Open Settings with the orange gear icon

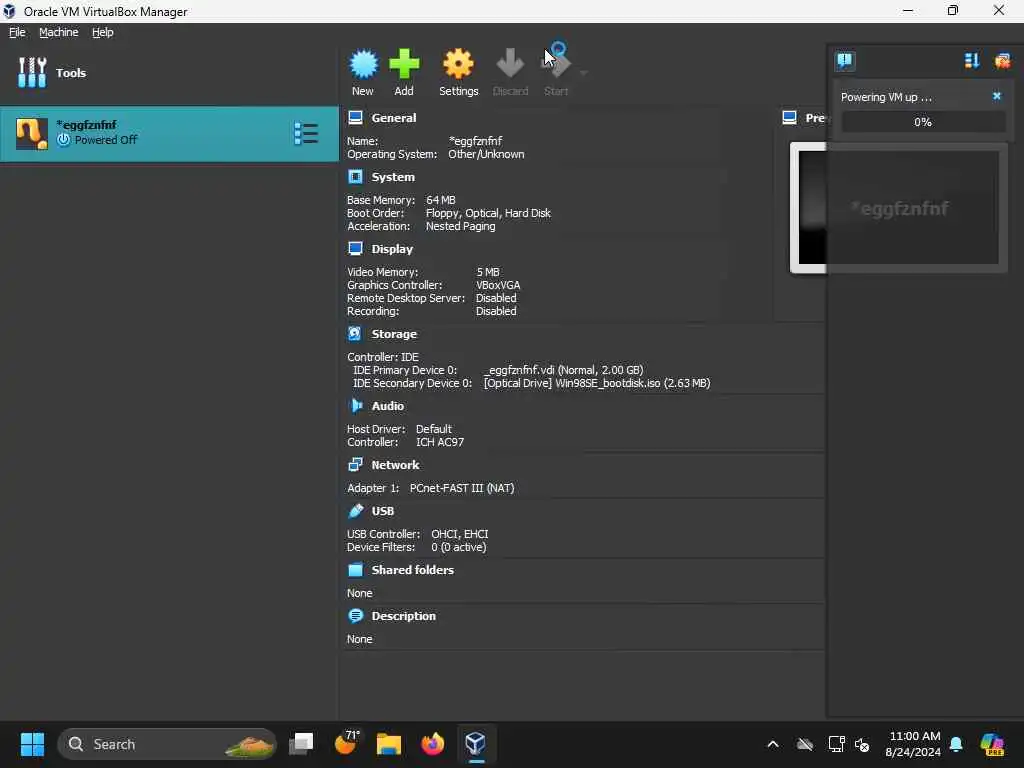(458, 64)
